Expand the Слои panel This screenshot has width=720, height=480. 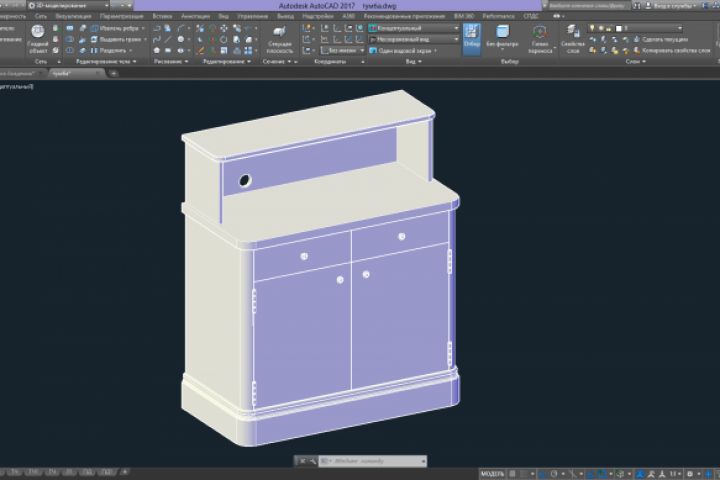click(636, 61)
